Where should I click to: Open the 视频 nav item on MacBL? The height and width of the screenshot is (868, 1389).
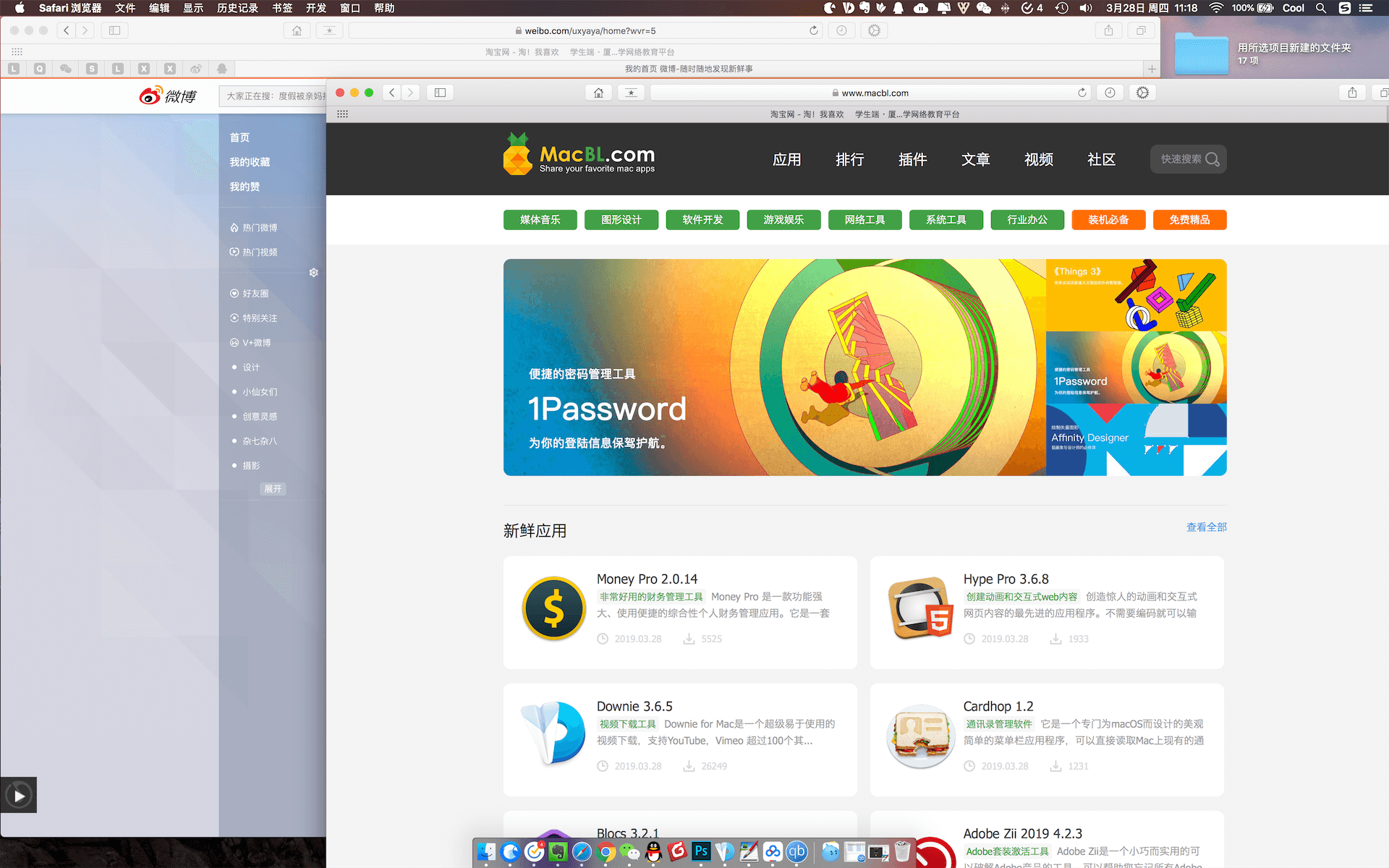[1038, 159]
